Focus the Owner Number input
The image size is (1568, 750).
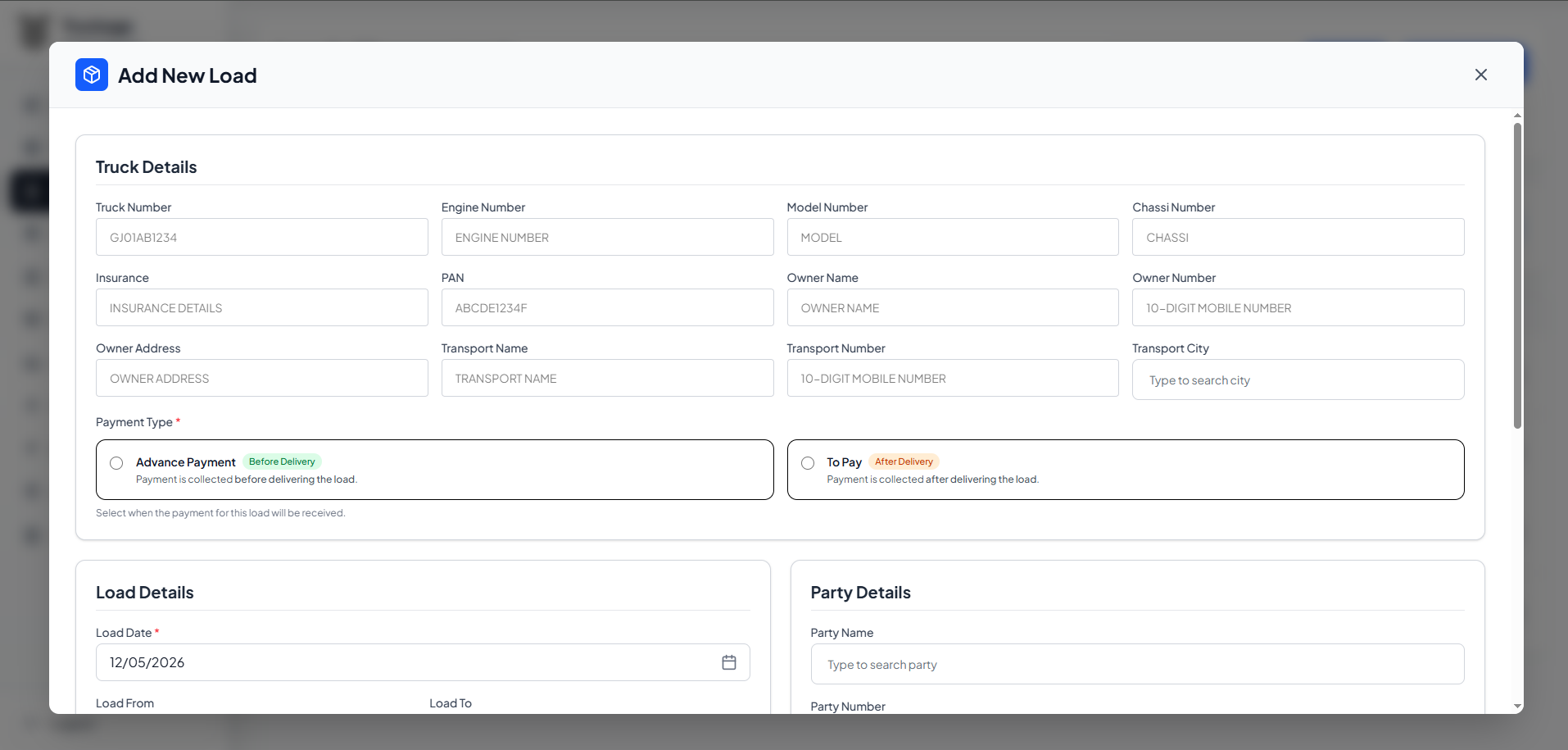coord(1298,307)
